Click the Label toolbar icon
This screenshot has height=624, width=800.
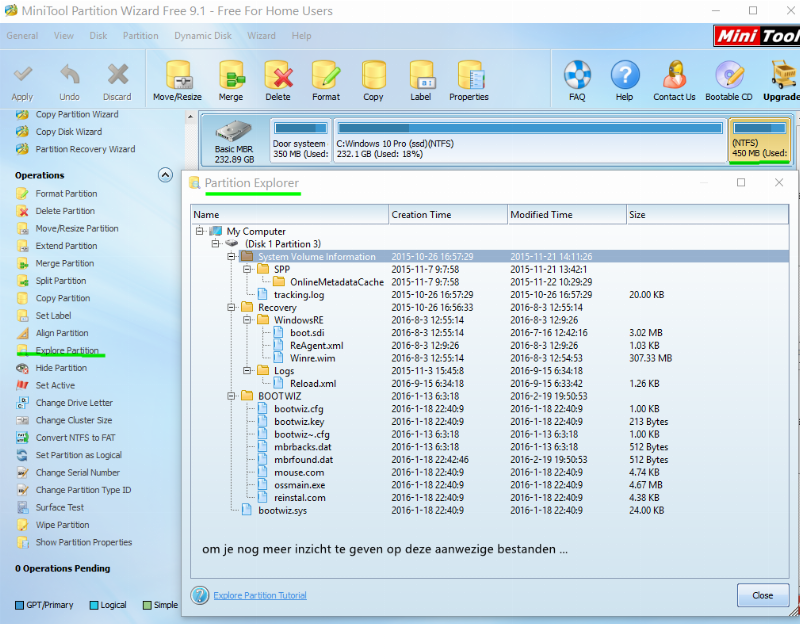(x=421, y=75)
